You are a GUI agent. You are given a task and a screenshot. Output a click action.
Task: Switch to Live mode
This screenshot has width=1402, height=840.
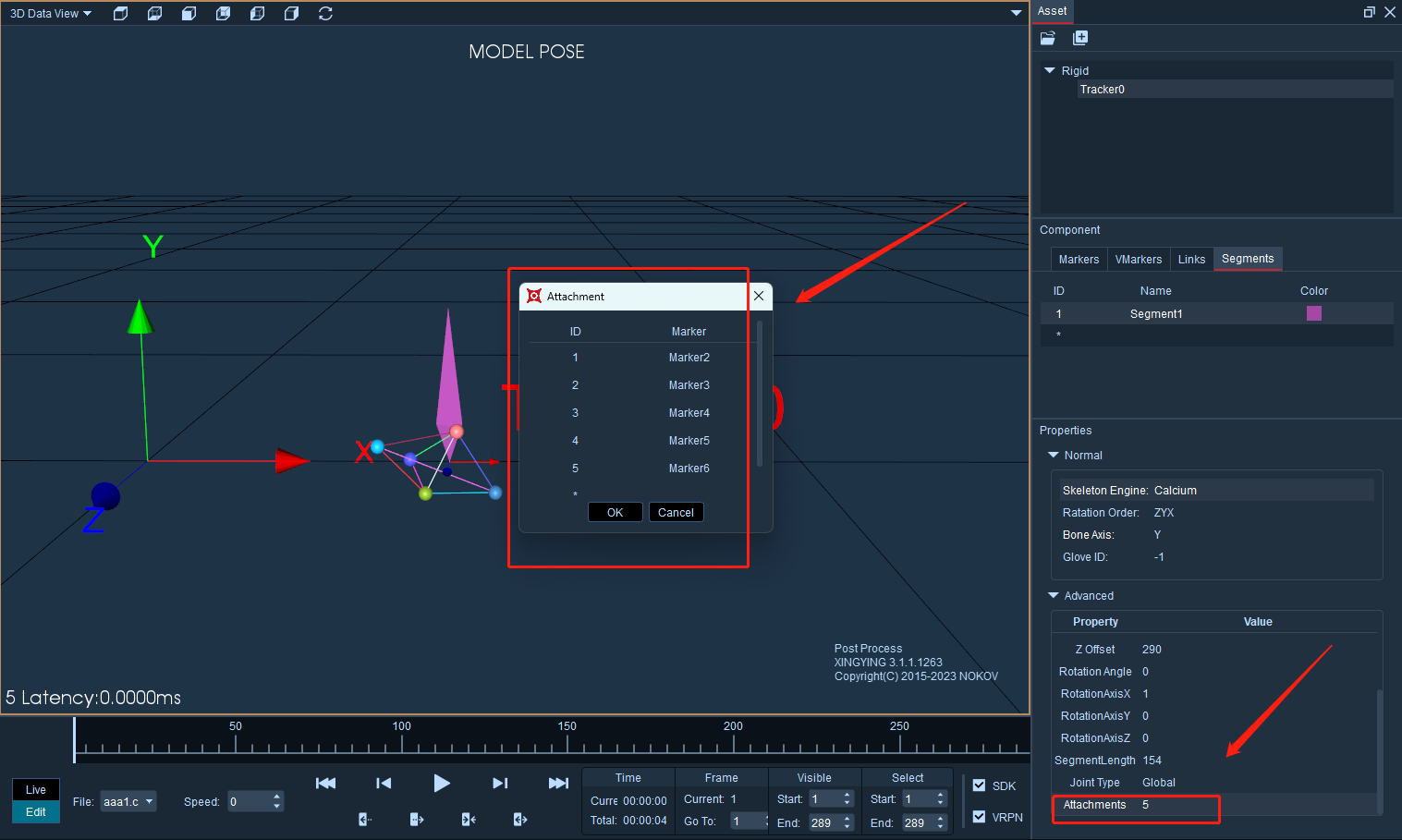(x=36, y=790)
